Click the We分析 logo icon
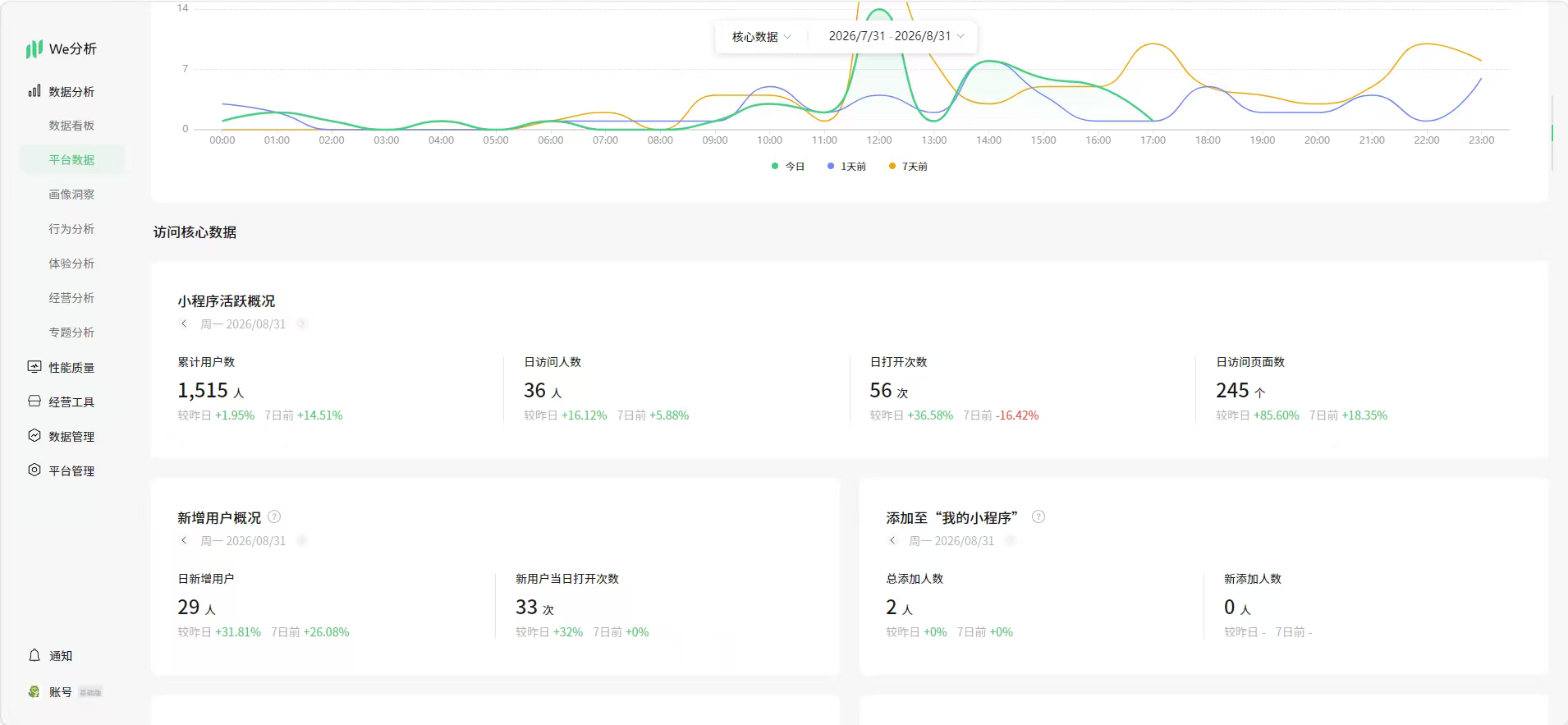The image size is (1568, 725). click(34, 49)
